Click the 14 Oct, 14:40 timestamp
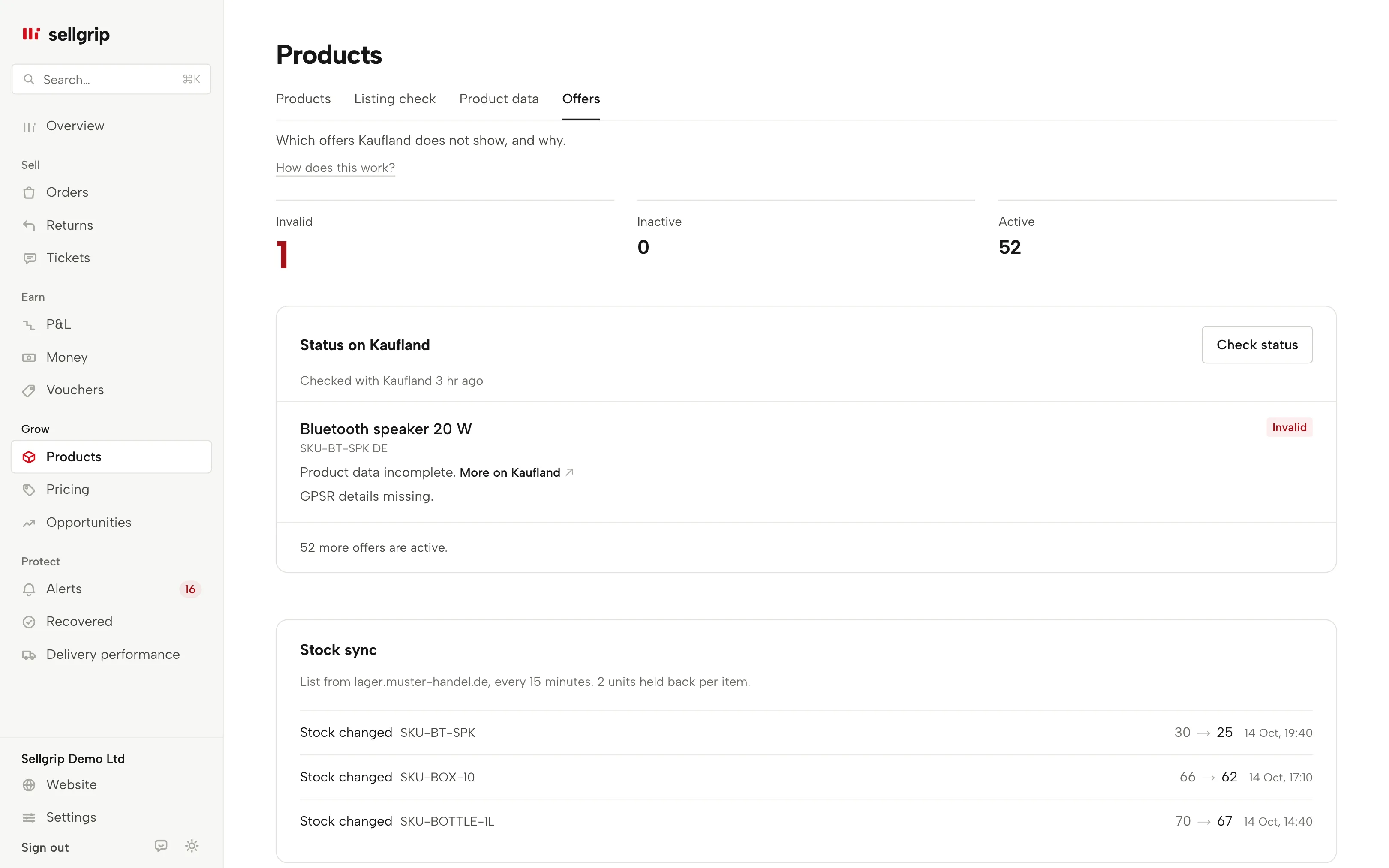1389x868 pixels. point(1278,822)
